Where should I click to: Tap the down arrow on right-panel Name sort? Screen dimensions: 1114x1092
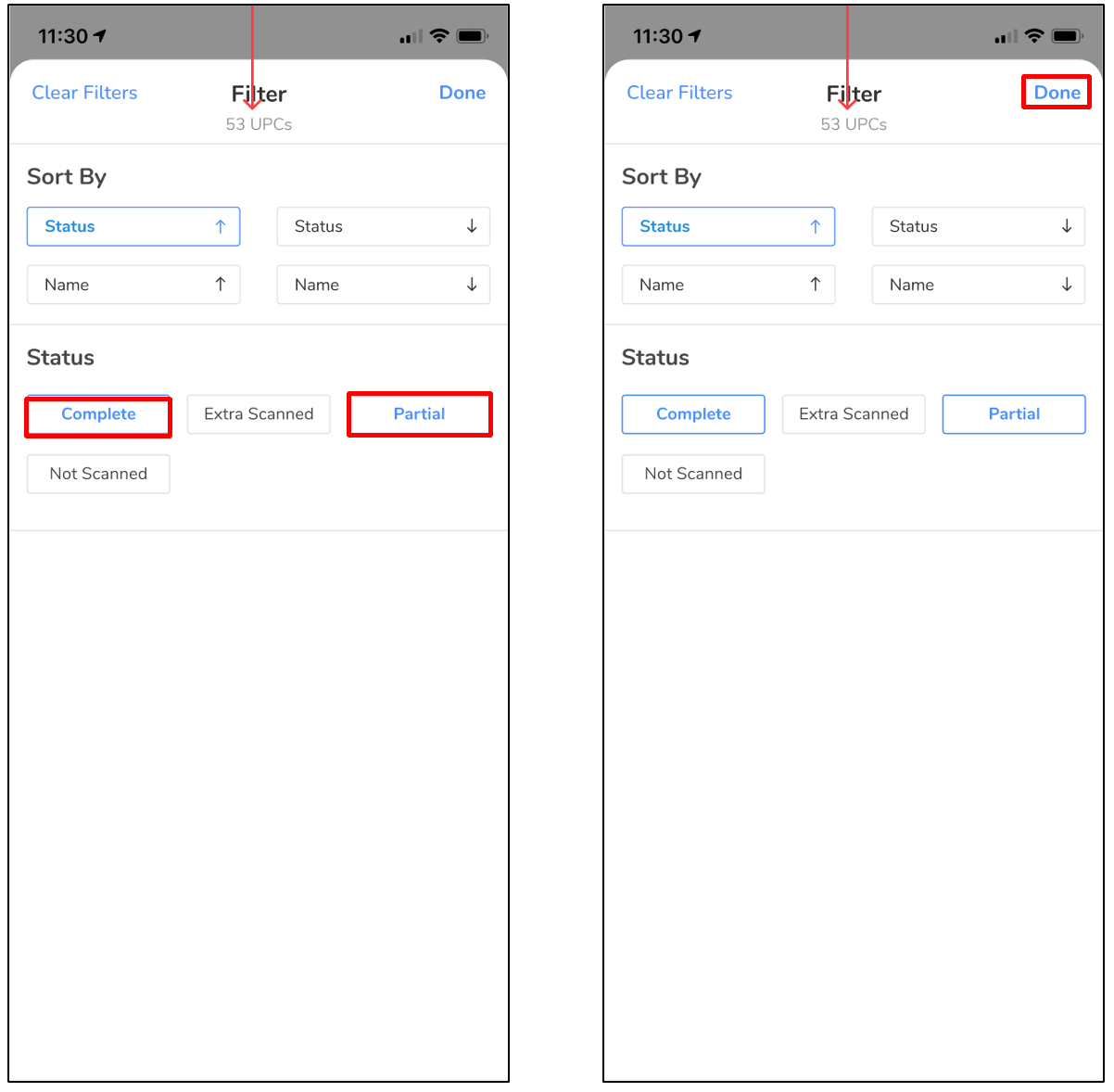pos(1067,285)
